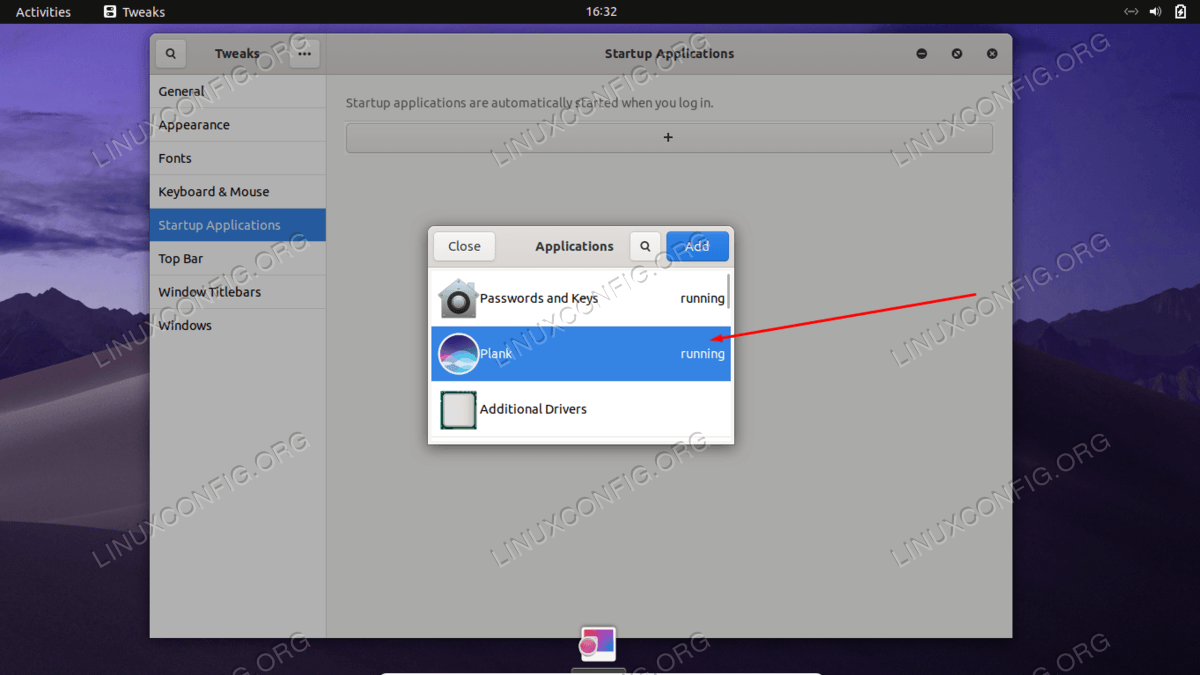Minimize the Tweaks window
The image size is (1200, 675).
pos(922,54)
